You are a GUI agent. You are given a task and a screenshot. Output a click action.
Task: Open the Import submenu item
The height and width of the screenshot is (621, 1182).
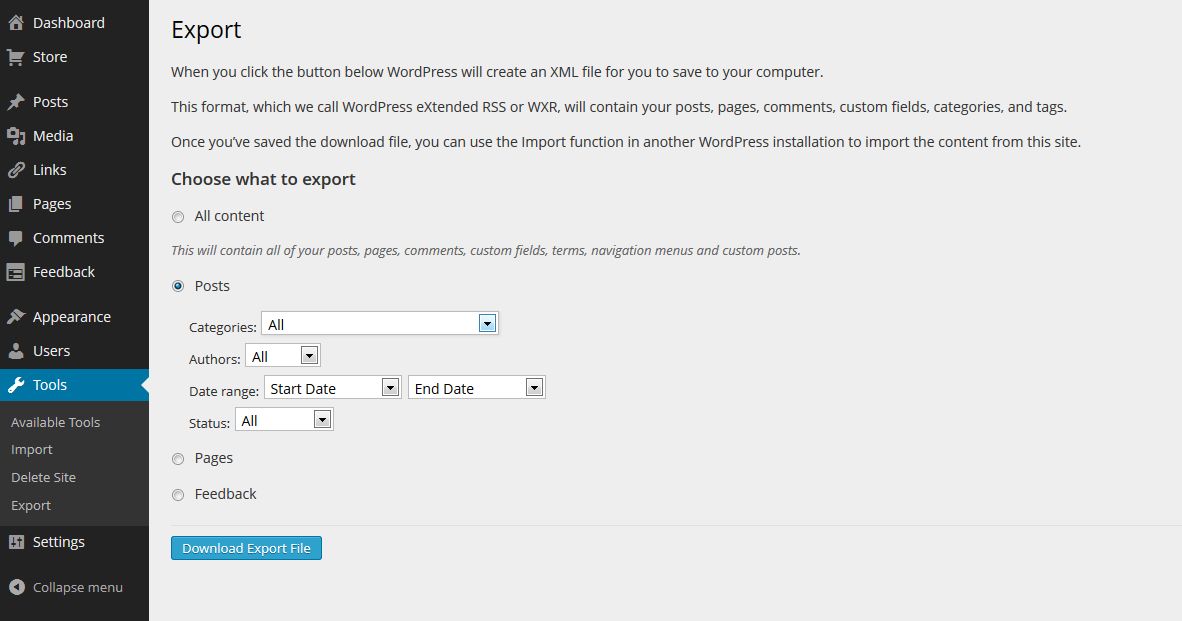(32, 450)
